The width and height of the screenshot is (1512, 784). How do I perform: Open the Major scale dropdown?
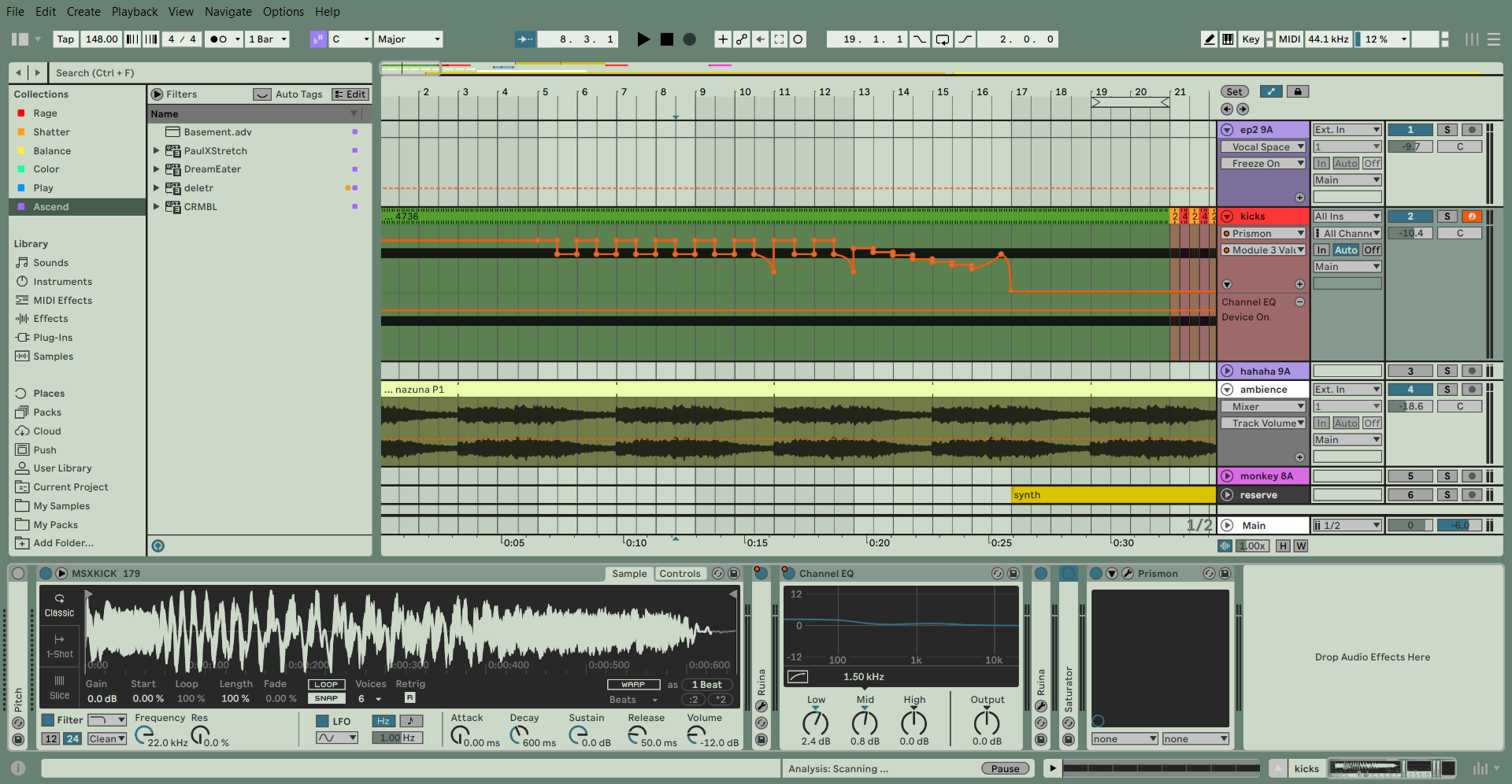(x=409, y=39)
